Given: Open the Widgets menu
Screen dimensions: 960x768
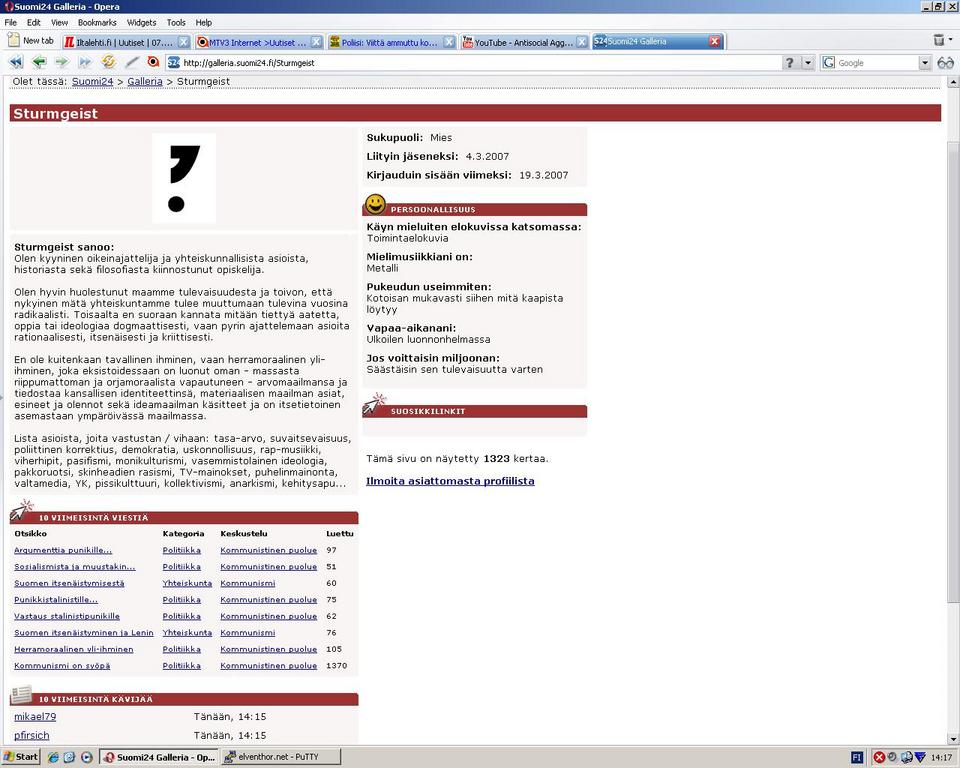Looking at the screenshot, I should [x=141, y=22].
